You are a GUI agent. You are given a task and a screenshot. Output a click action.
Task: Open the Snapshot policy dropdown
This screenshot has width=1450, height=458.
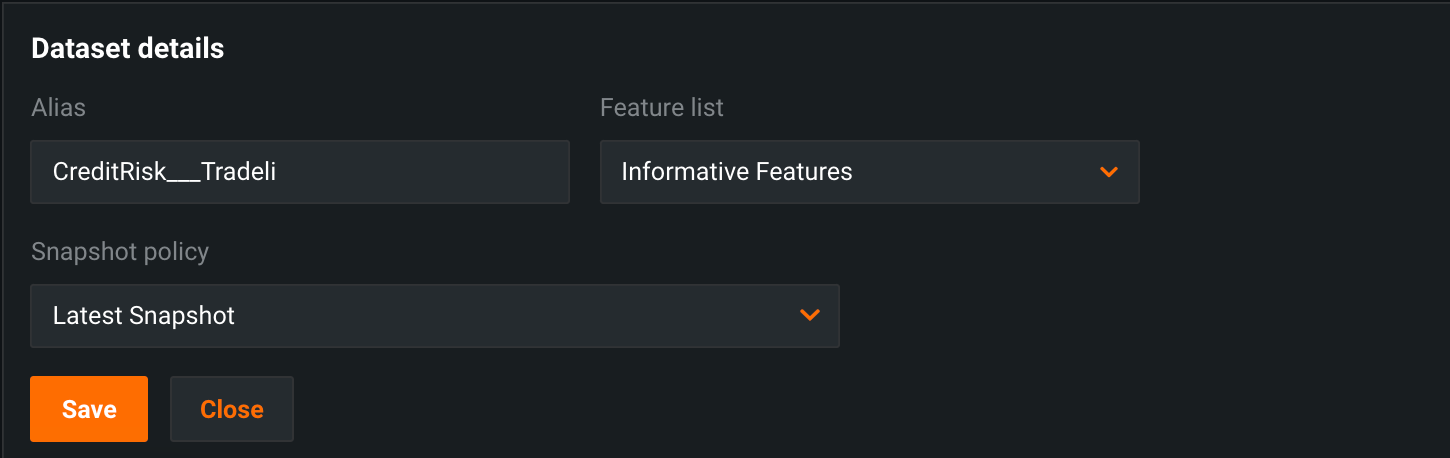tap(434, 316)
